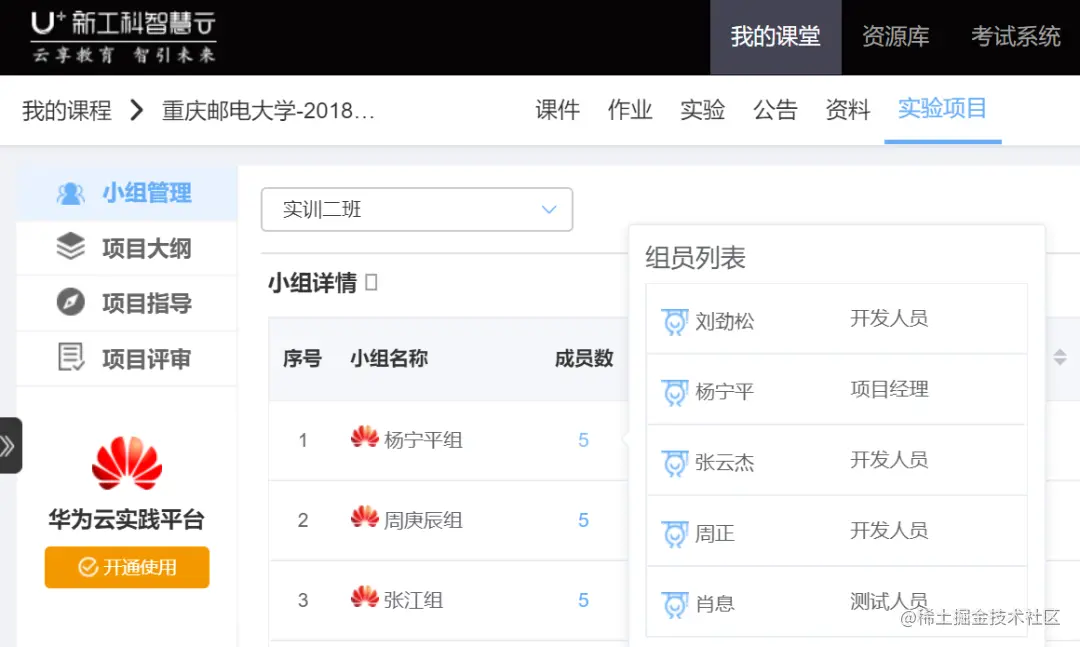Click the avatar icon of 肖息

(x=675, y=604)
